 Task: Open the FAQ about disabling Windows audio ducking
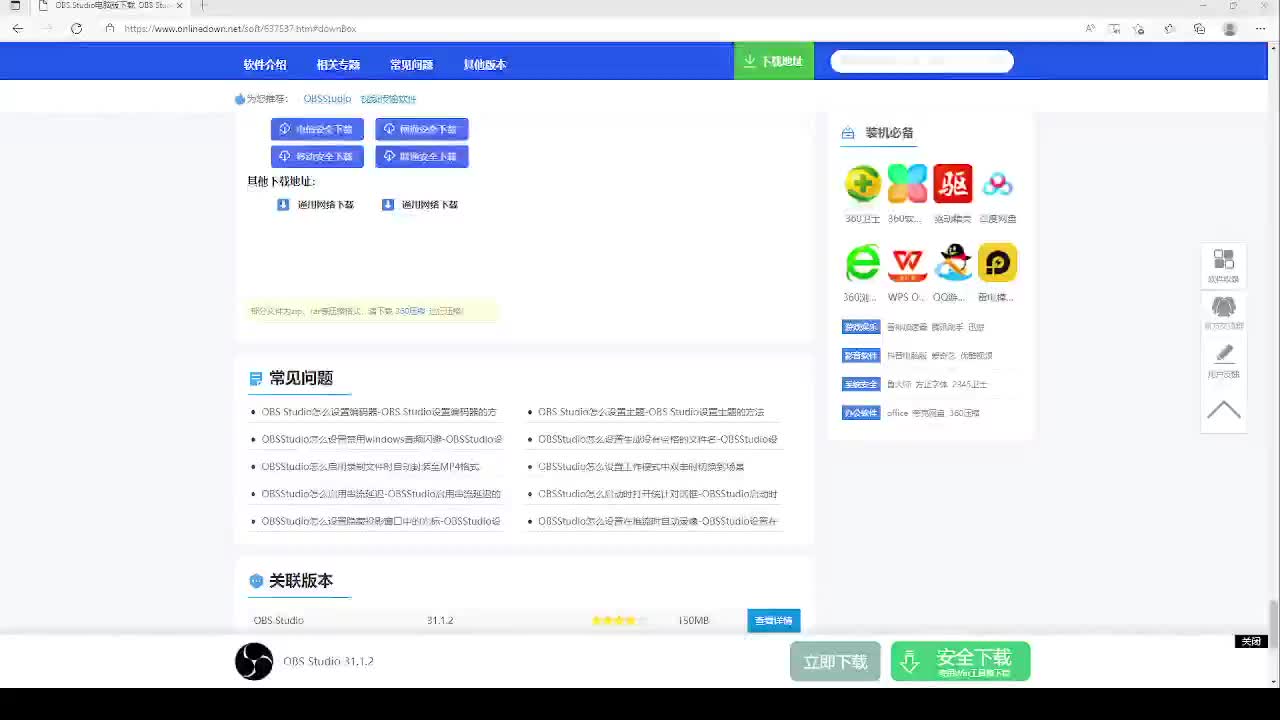(x=382, y=439)
